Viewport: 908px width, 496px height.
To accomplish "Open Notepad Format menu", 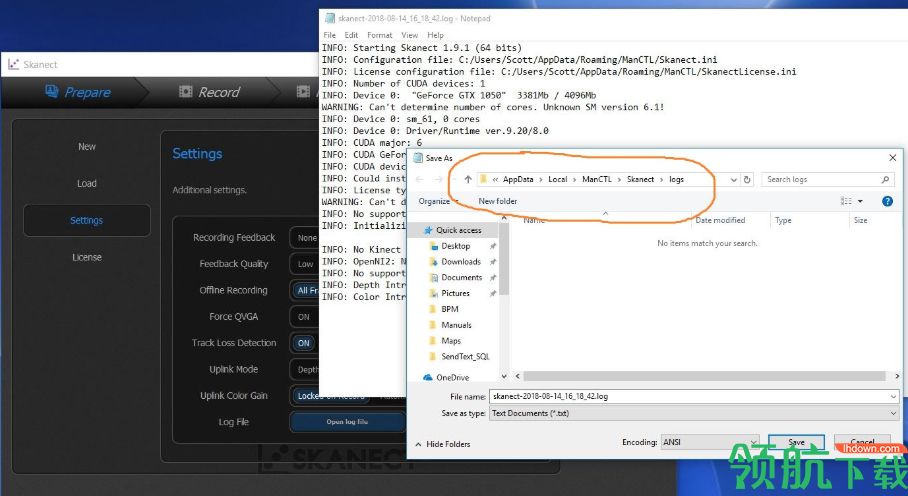I will [x=379, y=35].
